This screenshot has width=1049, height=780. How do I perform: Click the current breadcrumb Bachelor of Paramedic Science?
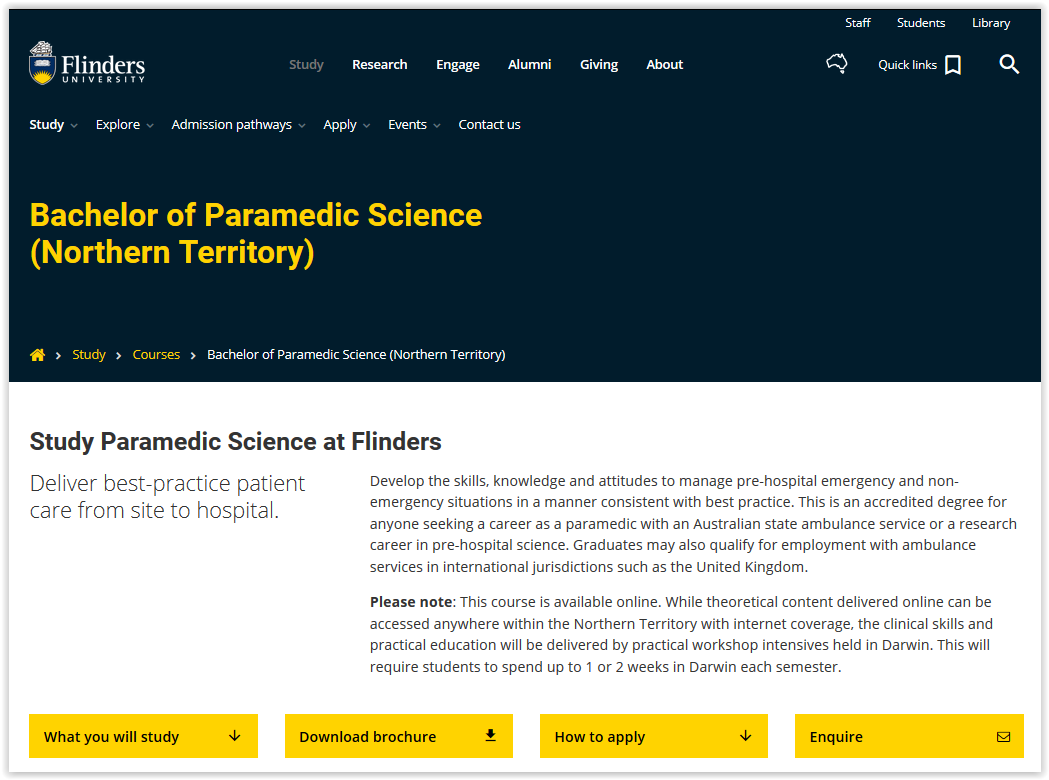pyautogui.click(x=356, y=355)
